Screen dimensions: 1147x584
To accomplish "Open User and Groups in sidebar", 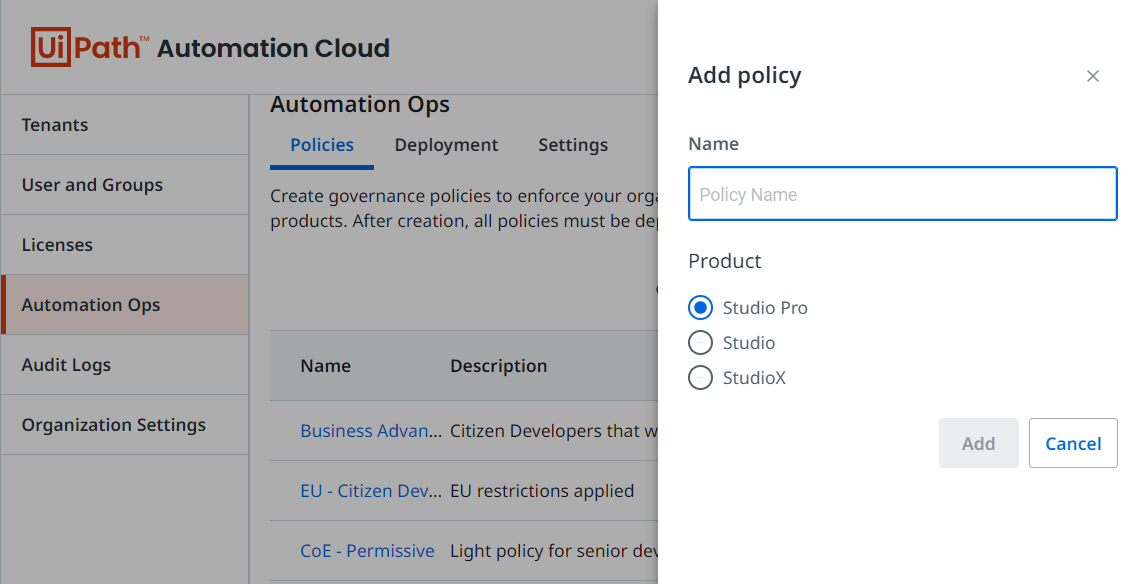I will (124, 184).
